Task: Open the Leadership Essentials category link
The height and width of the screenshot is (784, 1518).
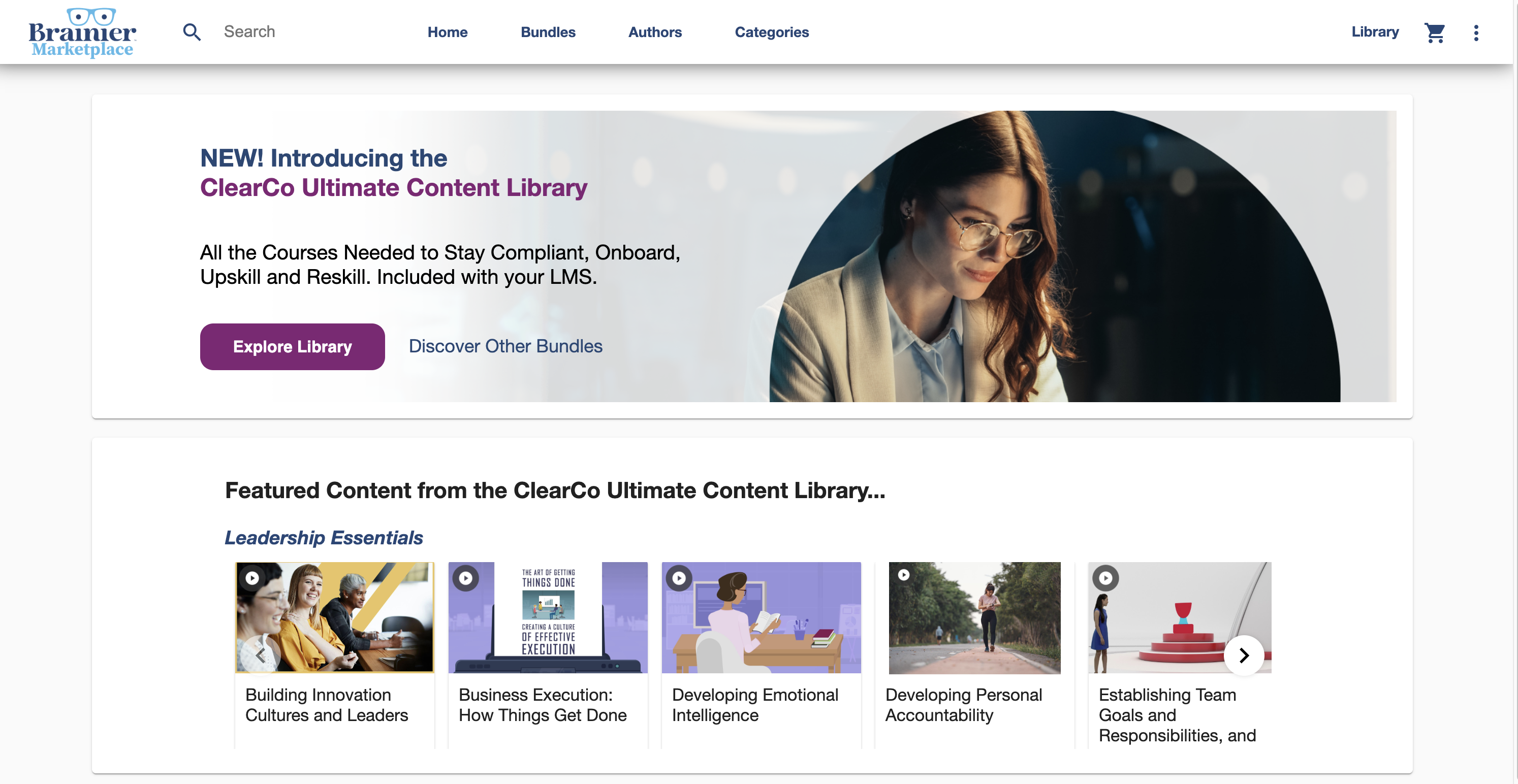Action: point(324,537)
